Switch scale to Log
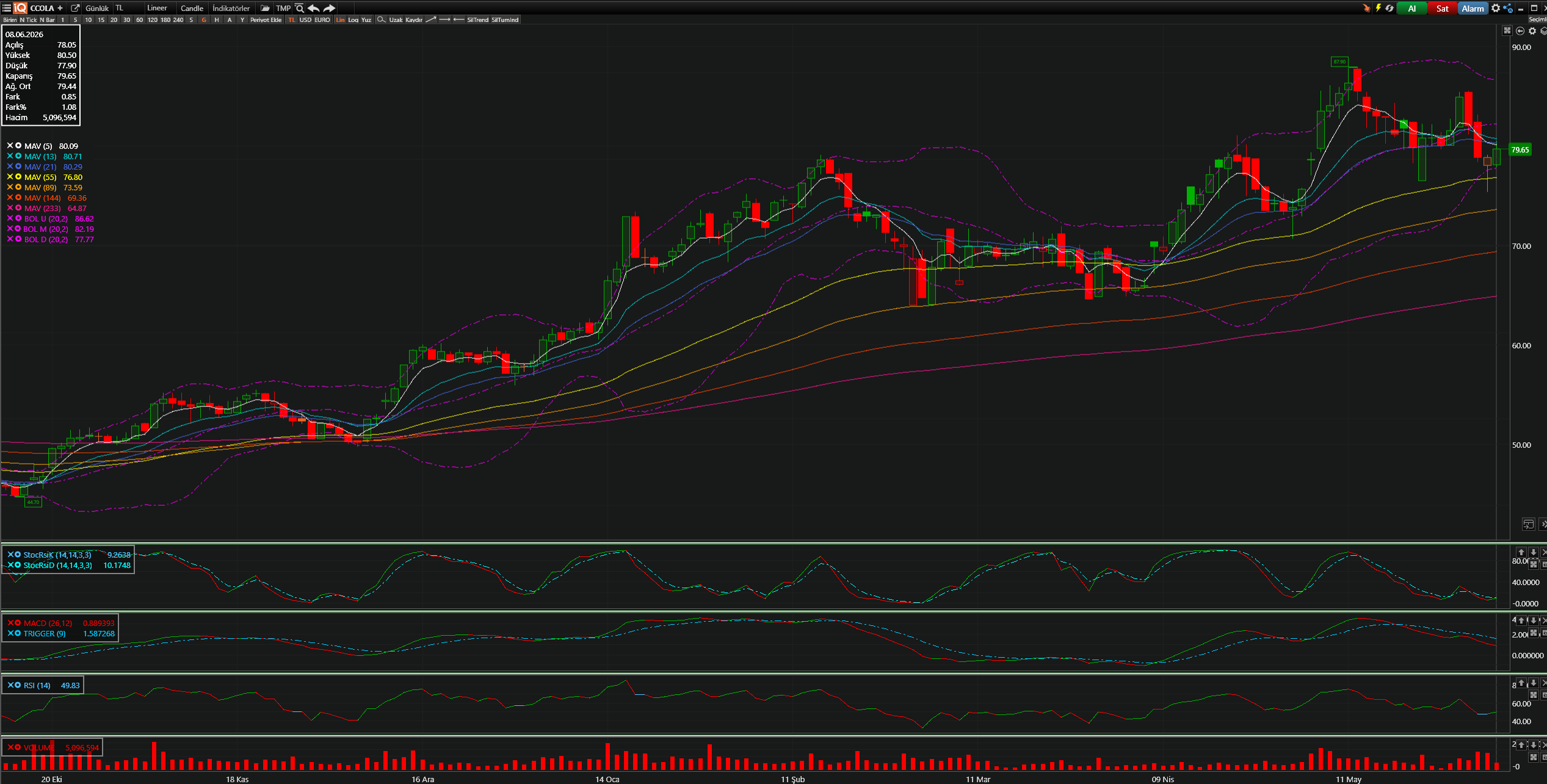The width and height of the screenshot is (1547, 784). coord(353,20)
